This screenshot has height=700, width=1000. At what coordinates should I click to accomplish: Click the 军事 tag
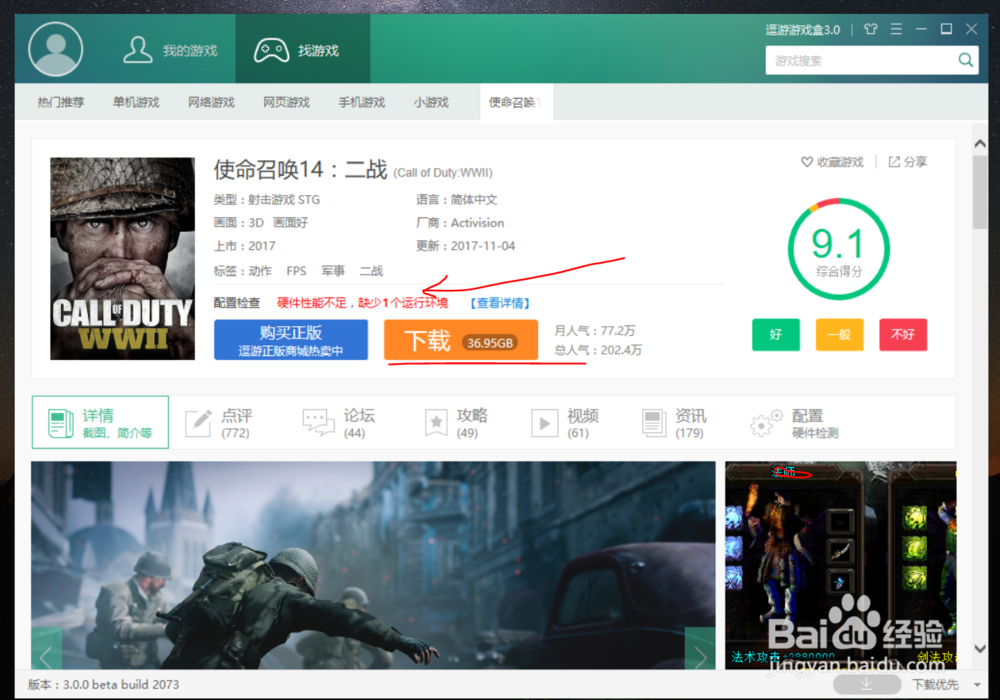click(333, 271)
